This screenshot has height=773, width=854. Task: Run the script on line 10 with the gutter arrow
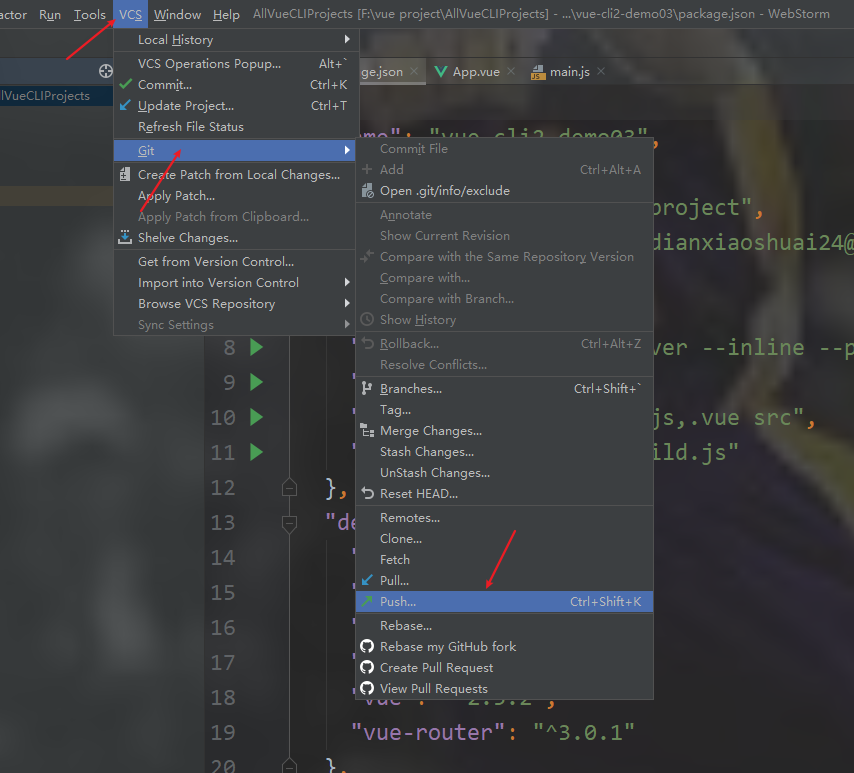pyautogui.click(x=256, y=417)
